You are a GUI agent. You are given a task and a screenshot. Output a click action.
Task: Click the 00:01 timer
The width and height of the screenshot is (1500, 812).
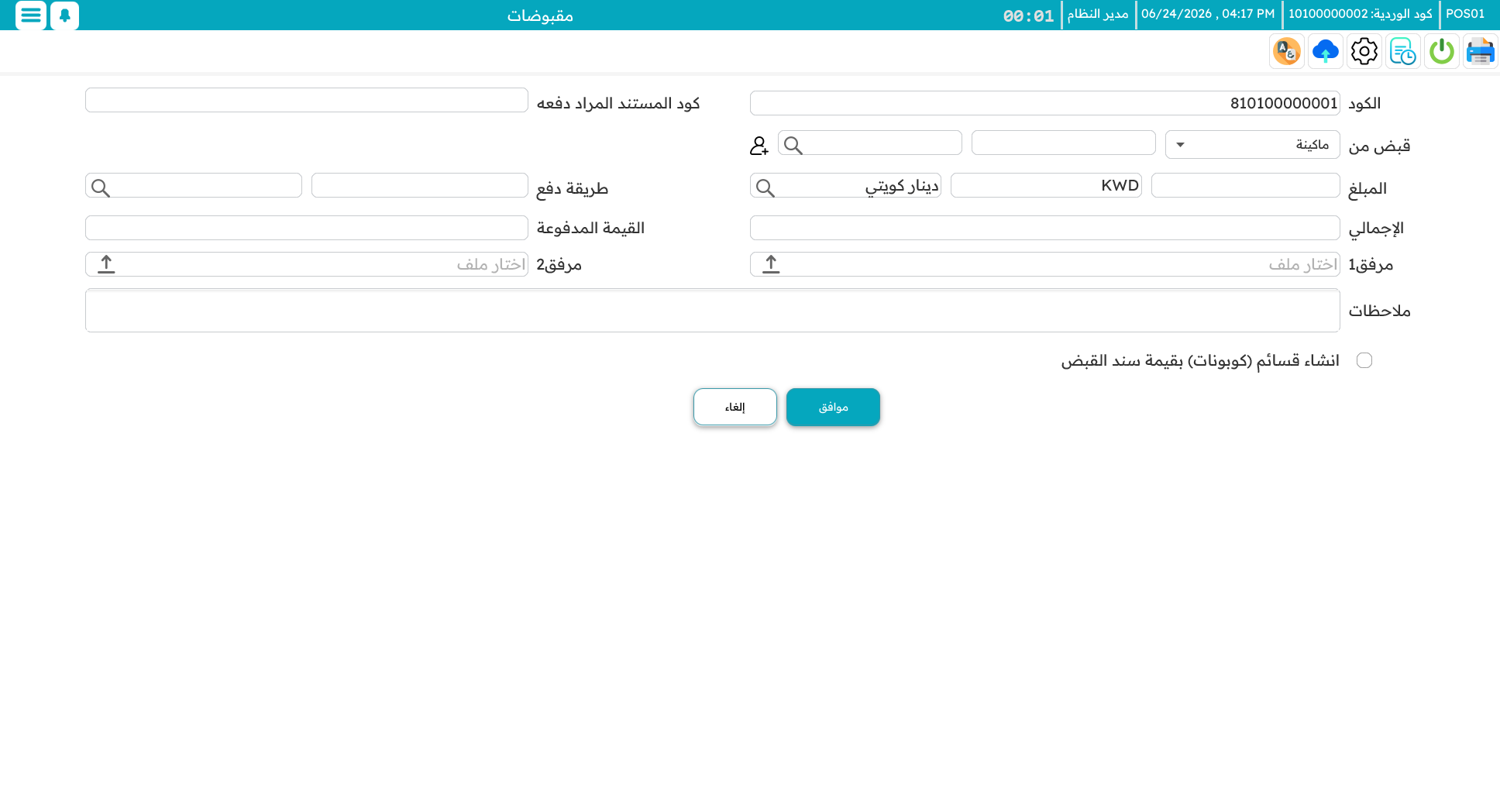coord(1028,15)
